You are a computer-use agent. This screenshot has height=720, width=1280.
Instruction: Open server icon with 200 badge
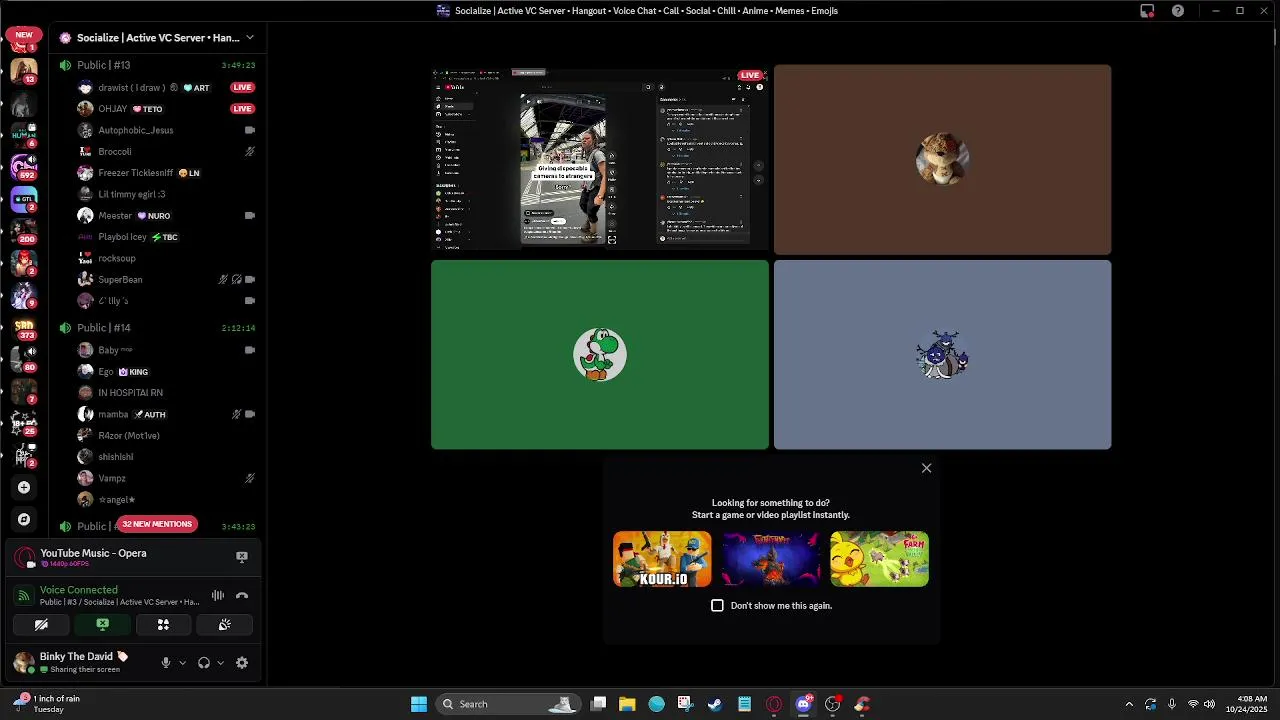click(24, 231)
